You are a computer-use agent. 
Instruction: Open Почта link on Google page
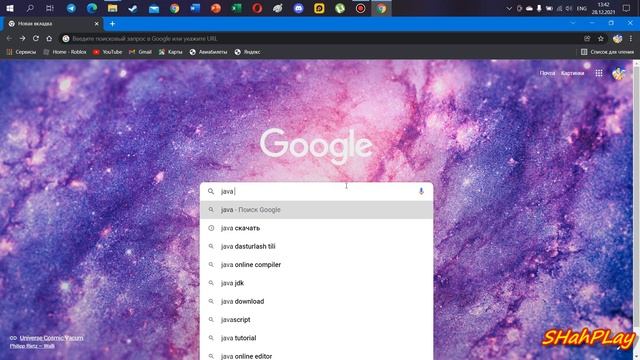547,73
